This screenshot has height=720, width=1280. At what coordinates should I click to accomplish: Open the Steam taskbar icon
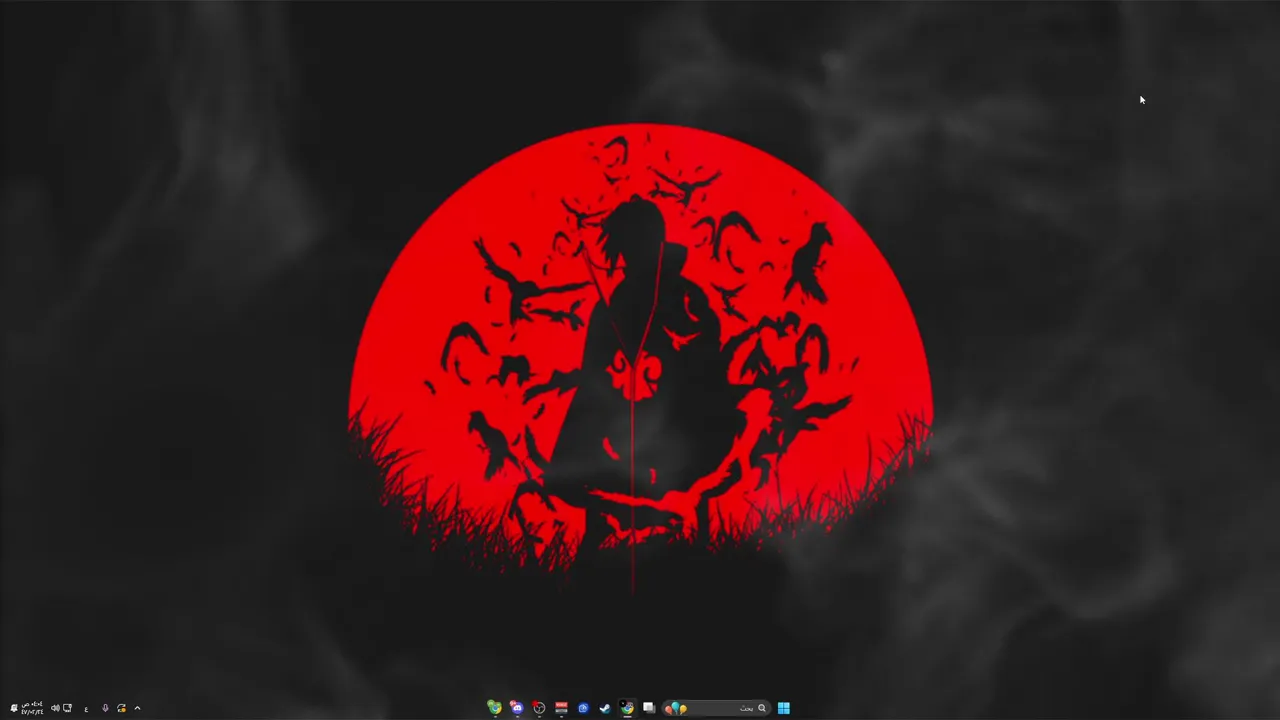coord(605,708)
